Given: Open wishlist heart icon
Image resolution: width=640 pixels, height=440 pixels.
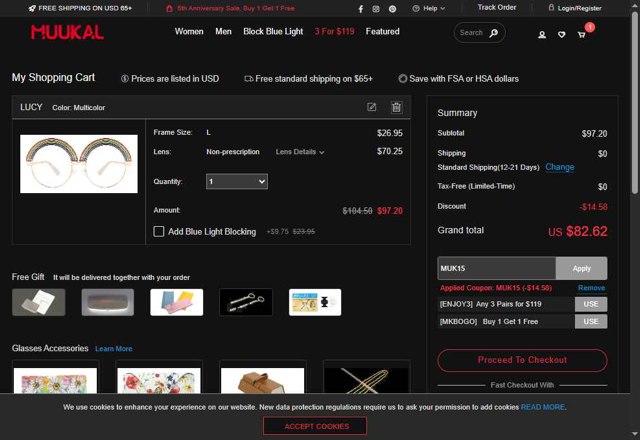Looking at the screenshot, I should click(562, 35).
